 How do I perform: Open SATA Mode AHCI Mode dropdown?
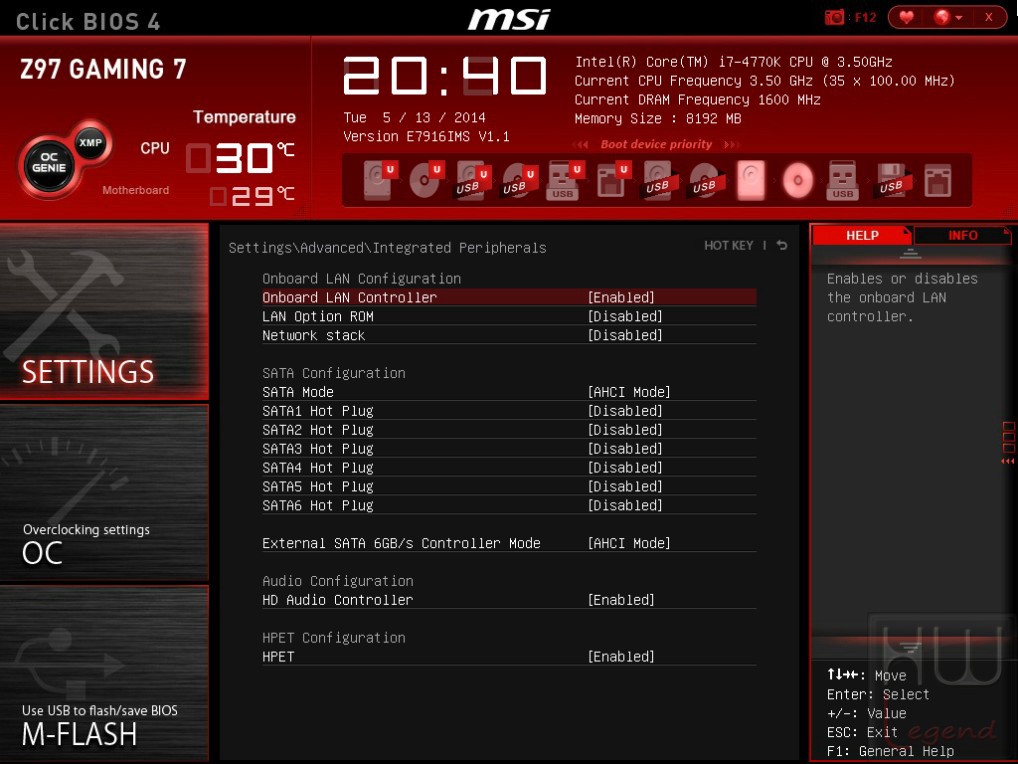click(x=629, y=392)
